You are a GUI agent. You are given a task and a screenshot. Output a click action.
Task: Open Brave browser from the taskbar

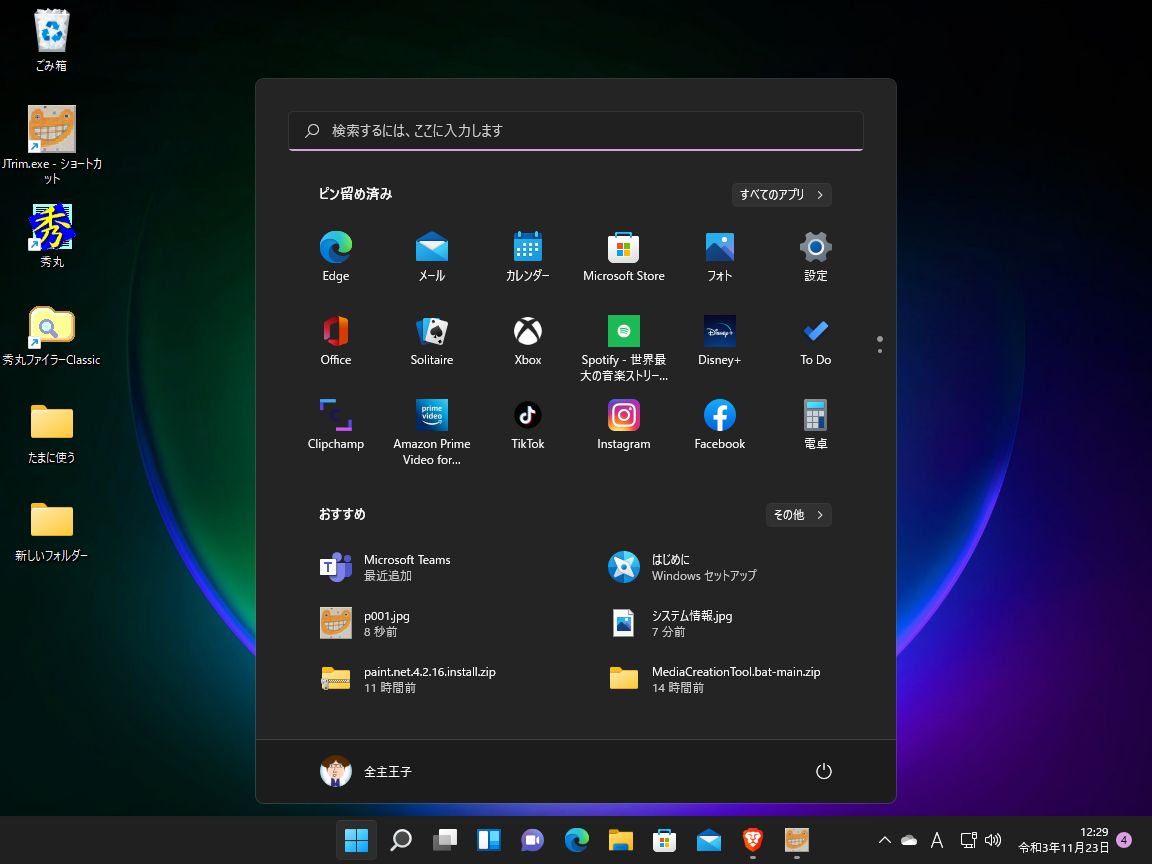752,840
